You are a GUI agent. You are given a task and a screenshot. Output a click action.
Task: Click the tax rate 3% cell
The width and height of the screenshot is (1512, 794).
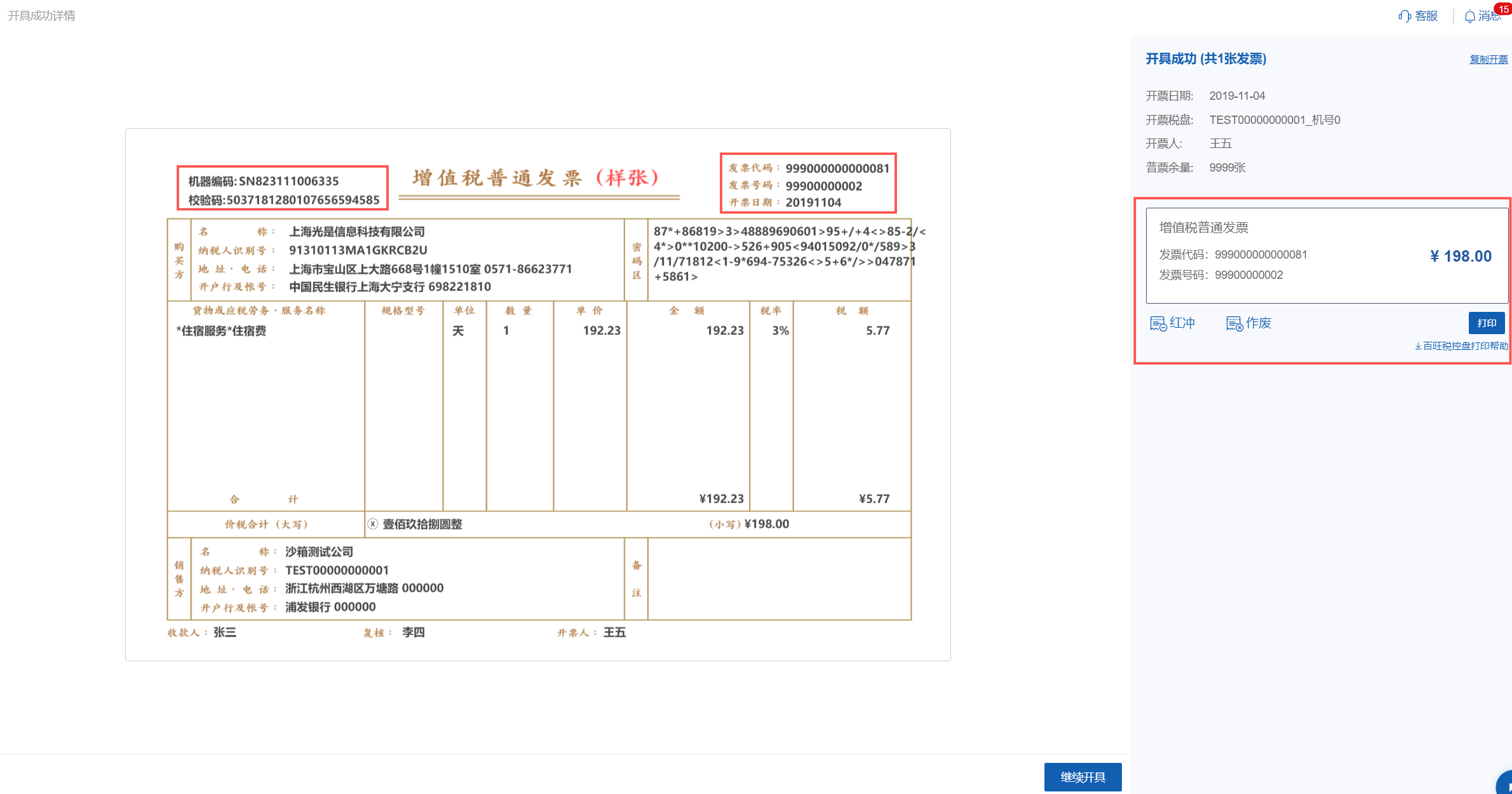(x=780, y=331)
